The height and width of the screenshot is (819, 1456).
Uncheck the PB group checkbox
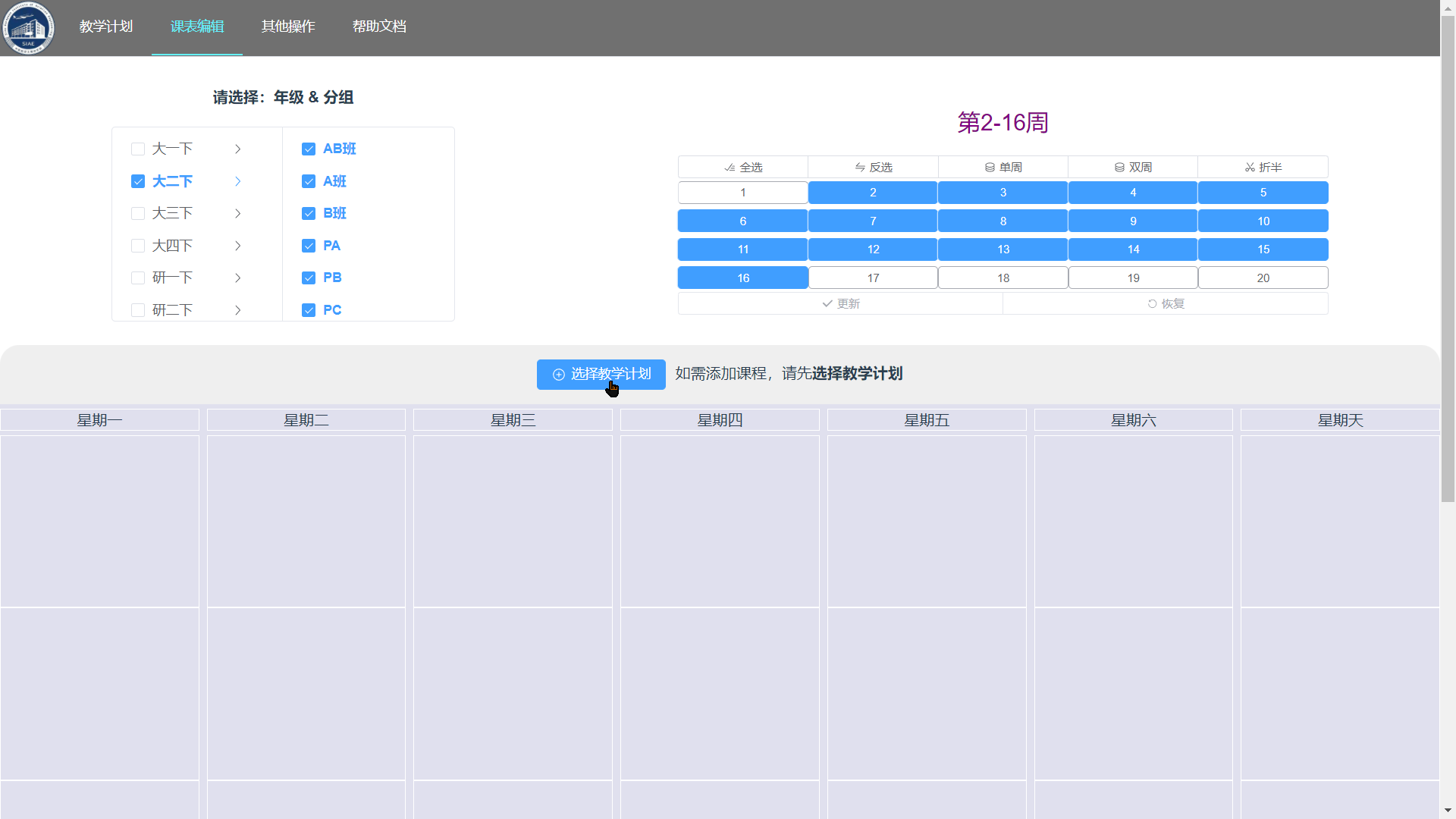pyautogui.click(x=309, y=278)
